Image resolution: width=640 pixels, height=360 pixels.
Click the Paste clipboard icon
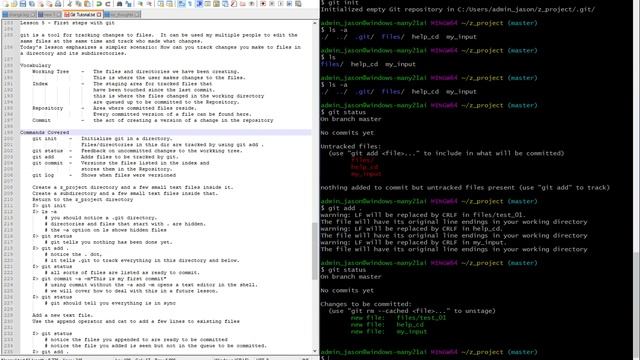(87, 4)
